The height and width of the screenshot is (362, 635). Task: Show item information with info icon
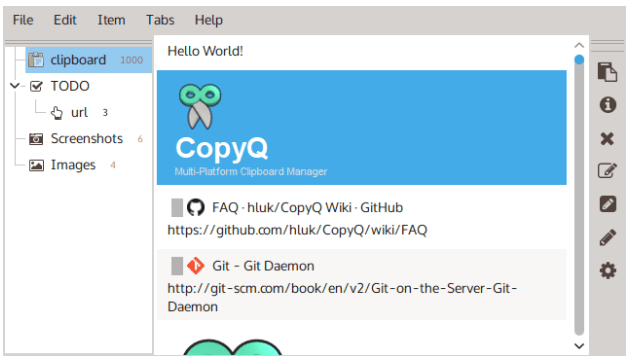(607, 105)
